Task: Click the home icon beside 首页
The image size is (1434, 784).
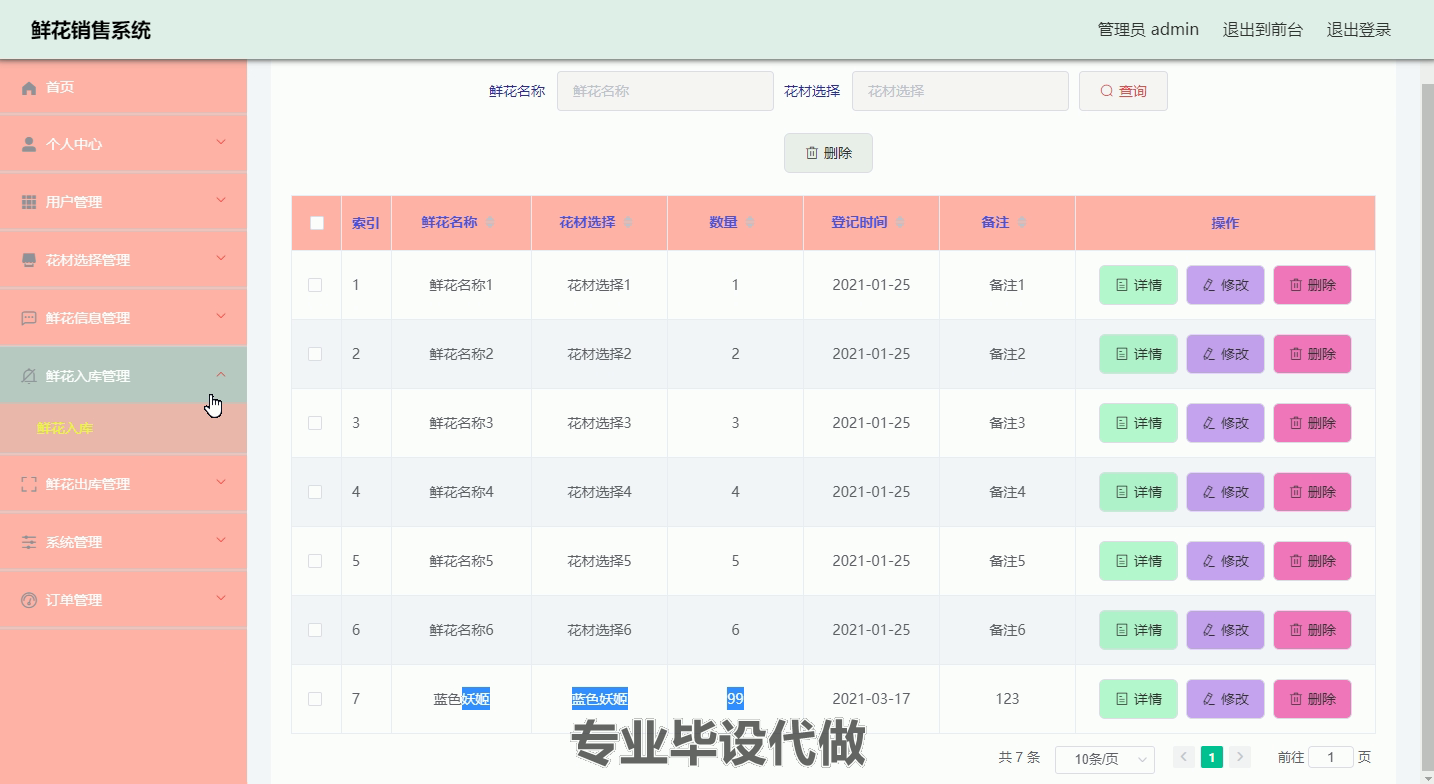Action: [29, 88]
